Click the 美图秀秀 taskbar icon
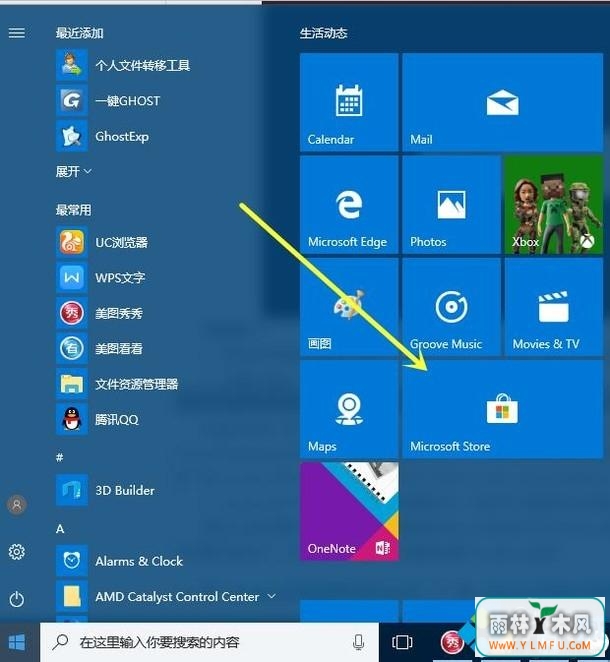 click(452, 642)
